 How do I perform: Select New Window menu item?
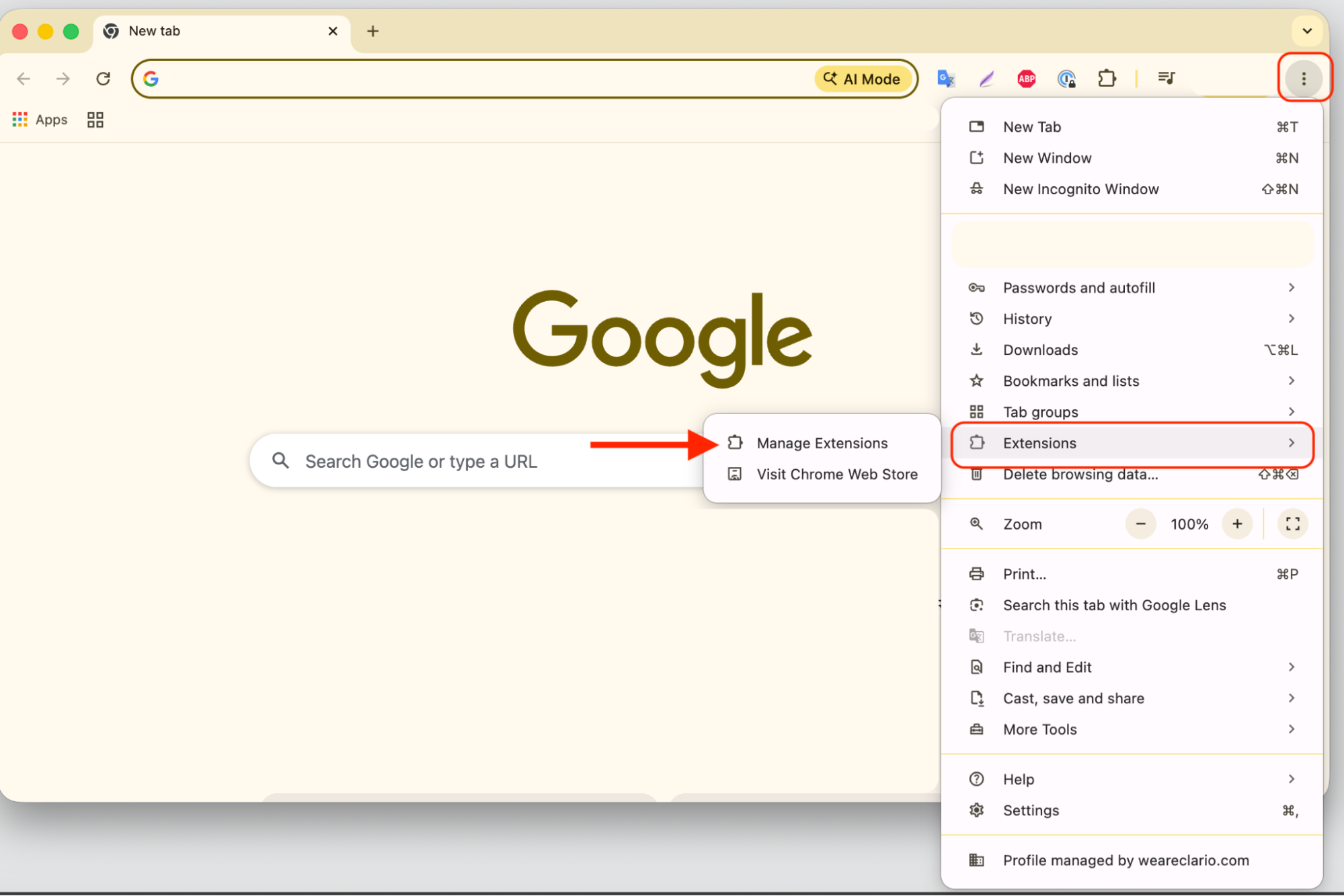[x=1133, y=158]
